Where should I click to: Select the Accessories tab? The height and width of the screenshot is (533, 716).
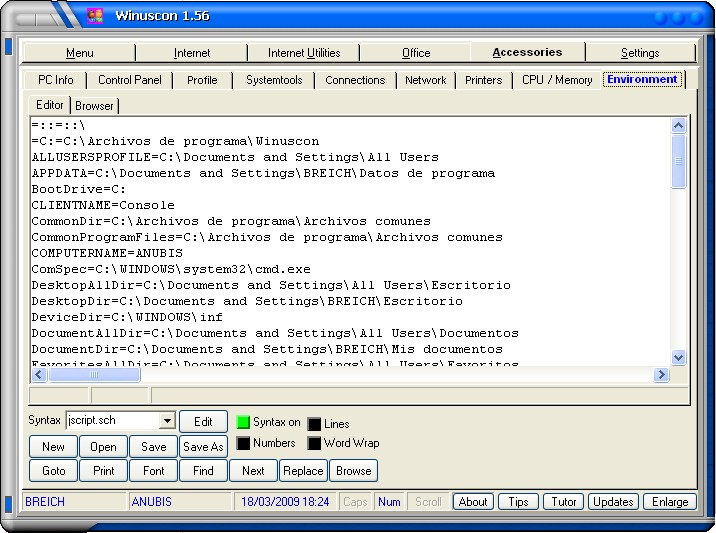click(527, 53)
